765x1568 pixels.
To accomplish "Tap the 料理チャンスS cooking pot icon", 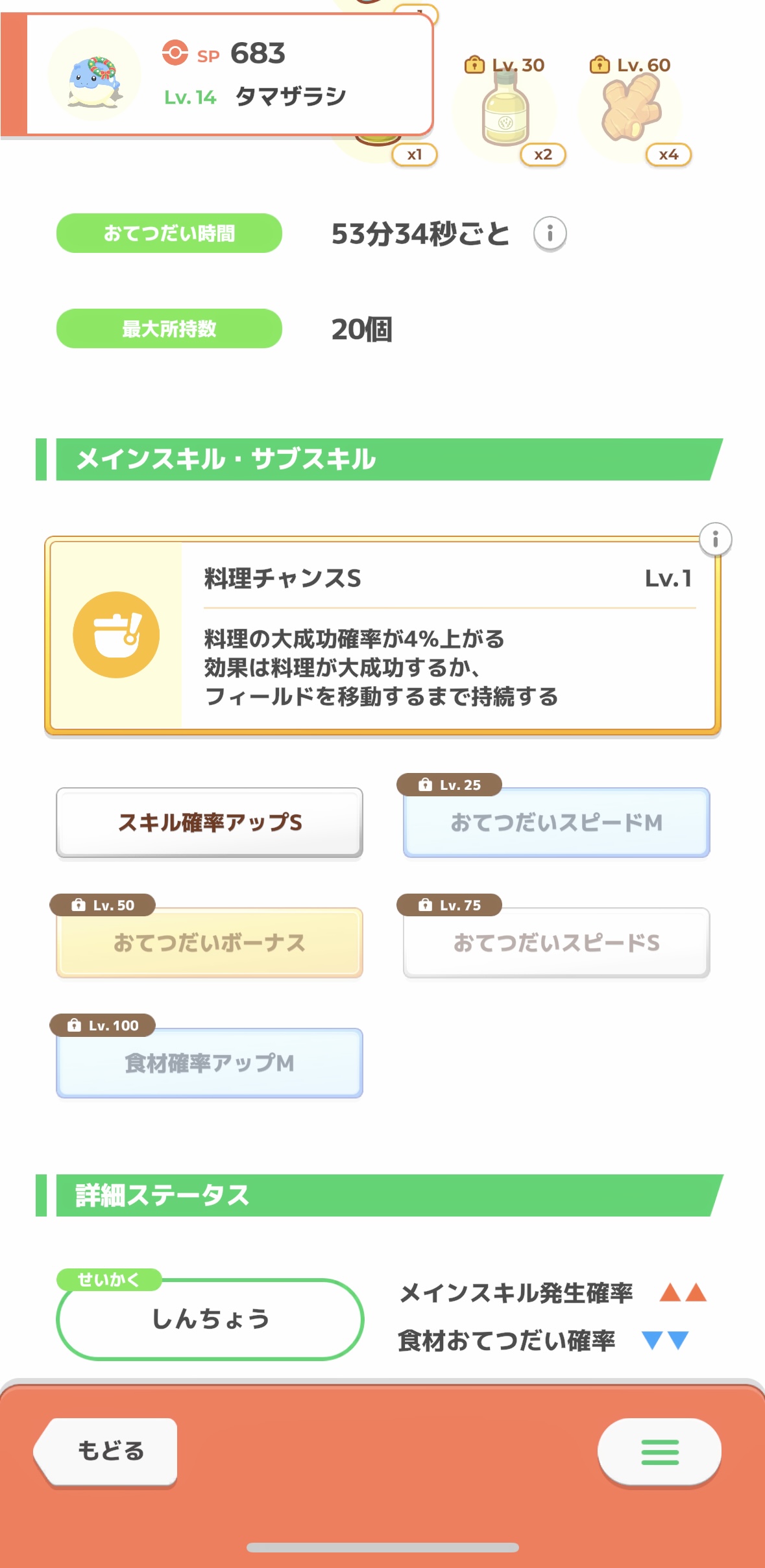I will [x=116, y=635].
